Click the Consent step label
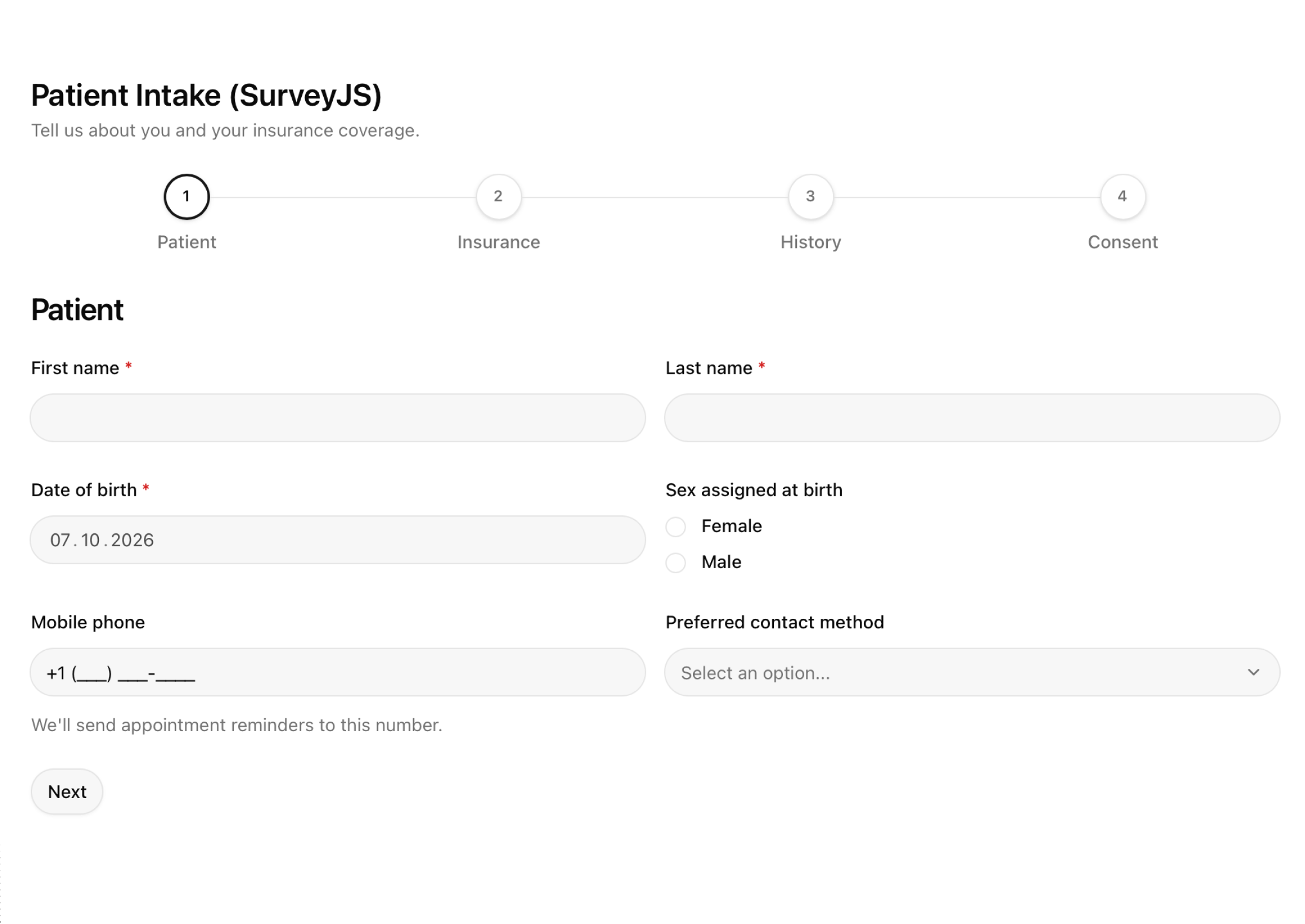Viewport: 1305px width, 924px height. (x=1122, y=242)
